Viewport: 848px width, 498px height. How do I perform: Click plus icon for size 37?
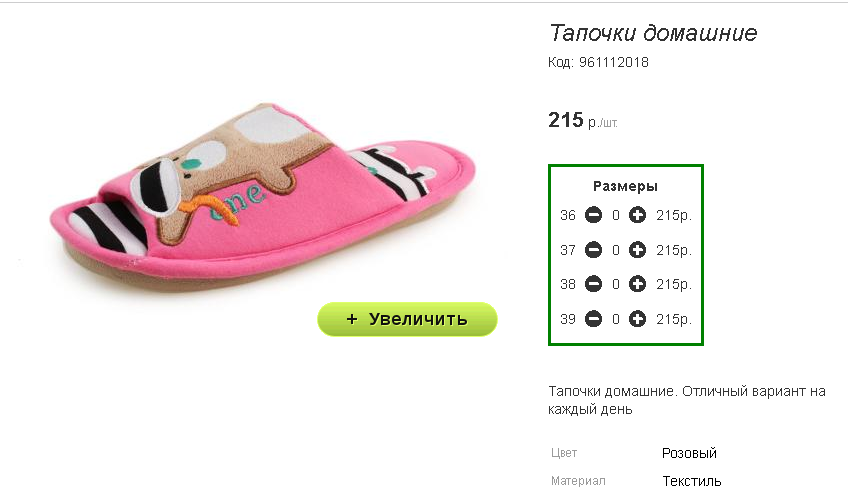coord(637,250)
